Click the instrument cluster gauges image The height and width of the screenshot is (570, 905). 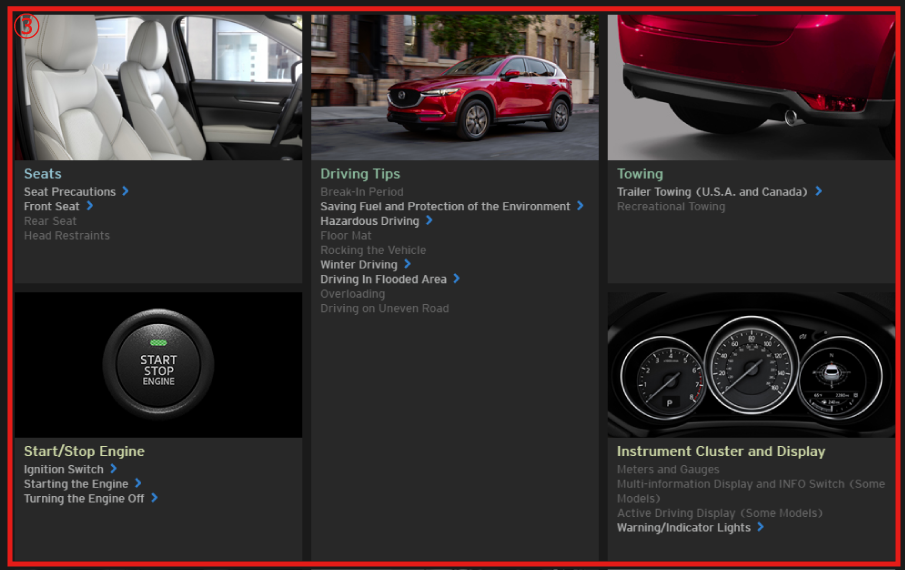click(x=751, y=365)
